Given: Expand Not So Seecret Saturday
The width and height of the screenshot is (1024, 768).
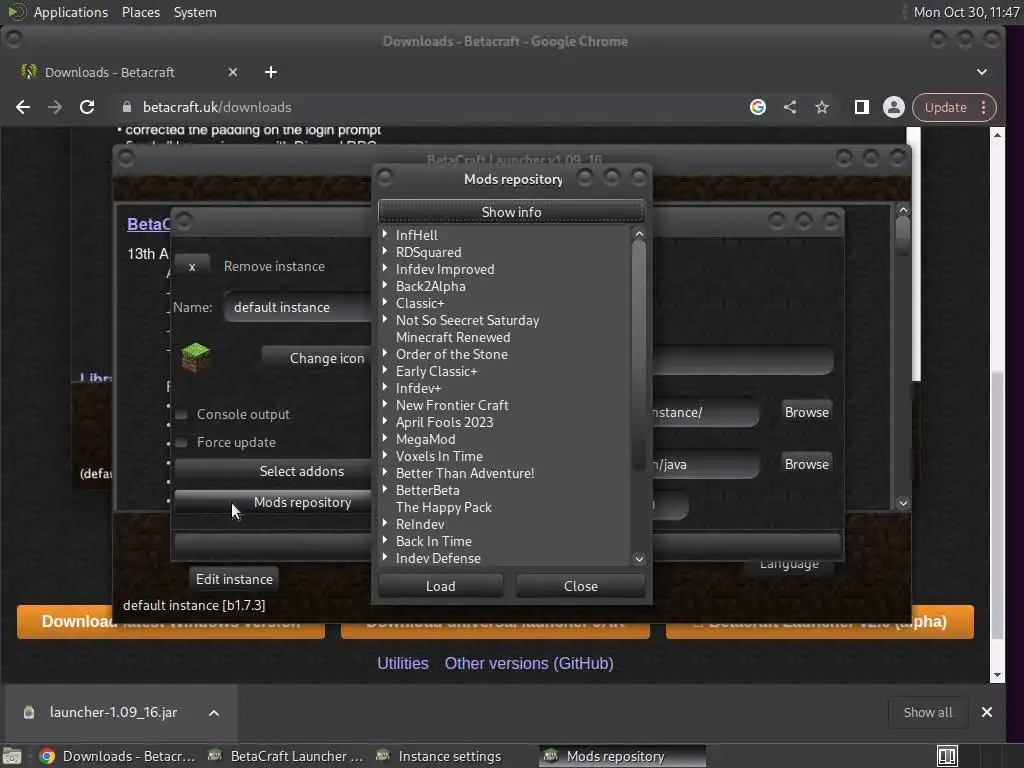Looking at the screenshot, I should (385, 319).
